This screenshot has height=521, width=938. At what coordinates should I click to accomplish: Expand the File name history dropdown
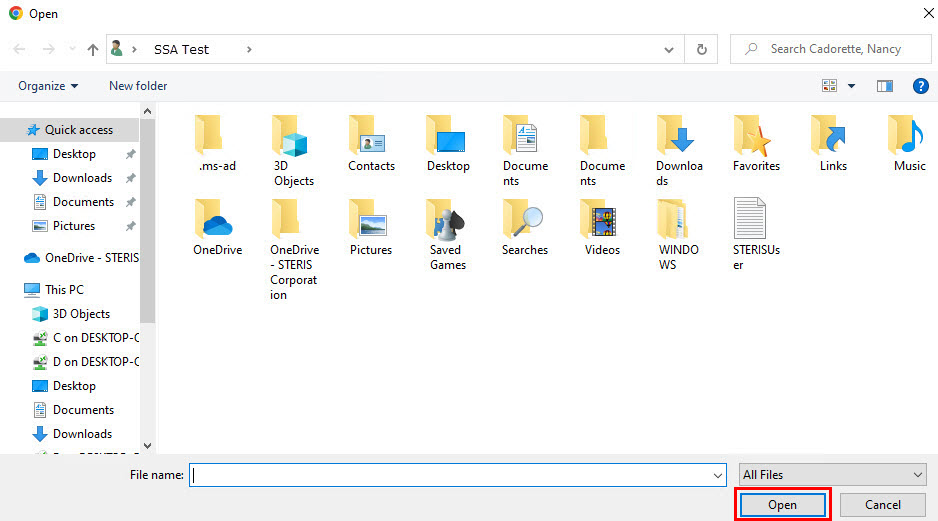point(717,476)
